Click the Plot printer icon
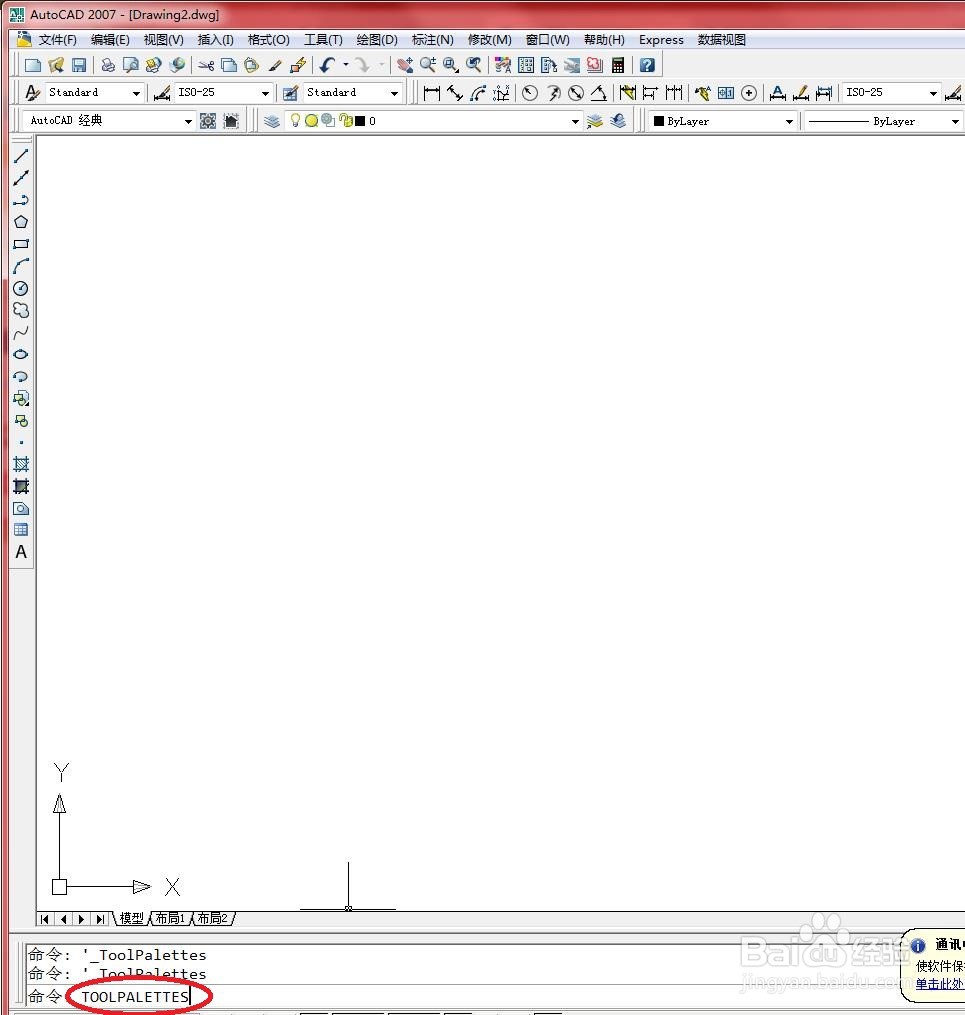The image size is (965, 1015). tap(108, 65)
